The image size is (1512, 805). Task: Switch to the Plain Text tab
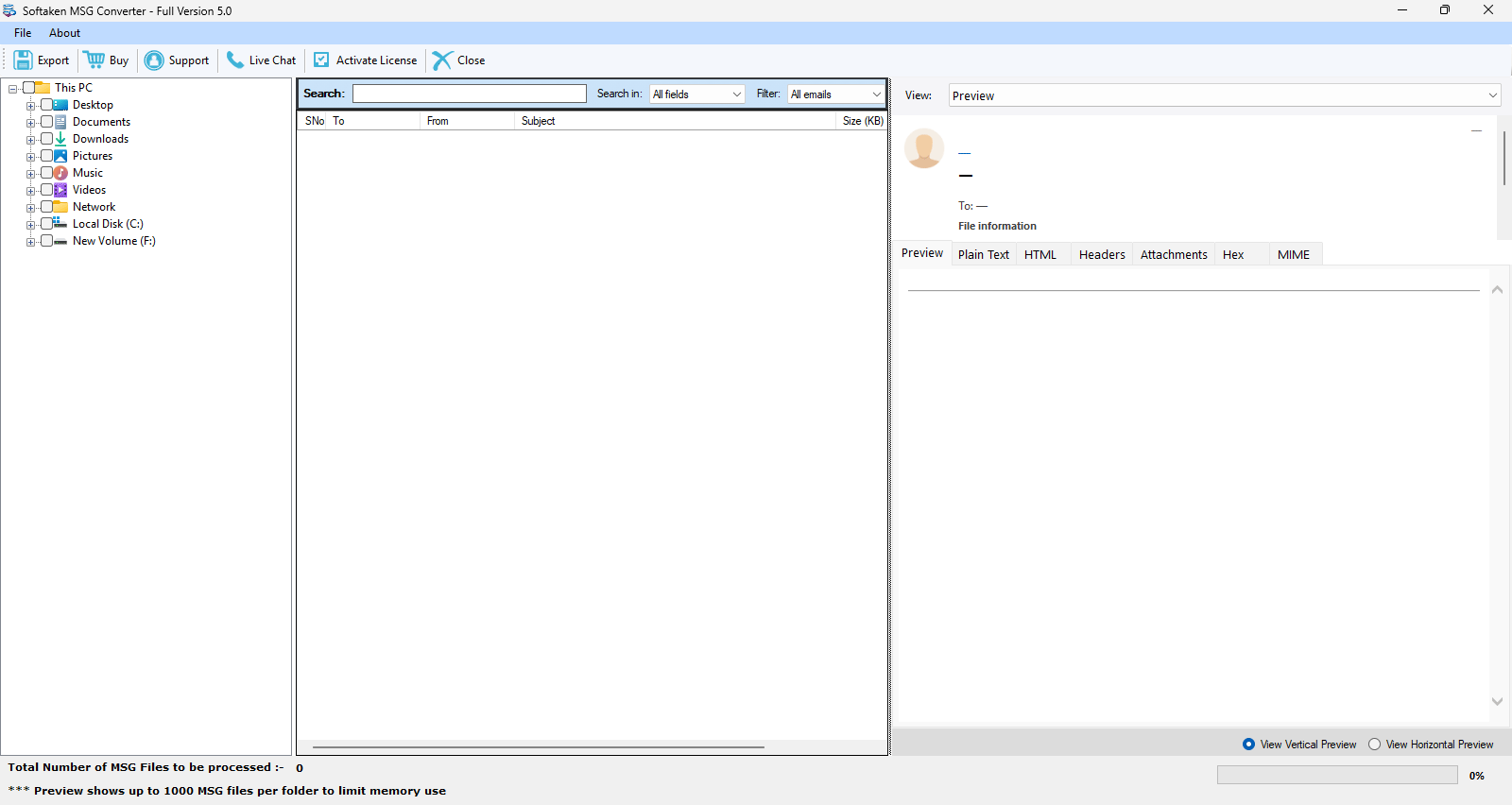click(x=984, y=254)
